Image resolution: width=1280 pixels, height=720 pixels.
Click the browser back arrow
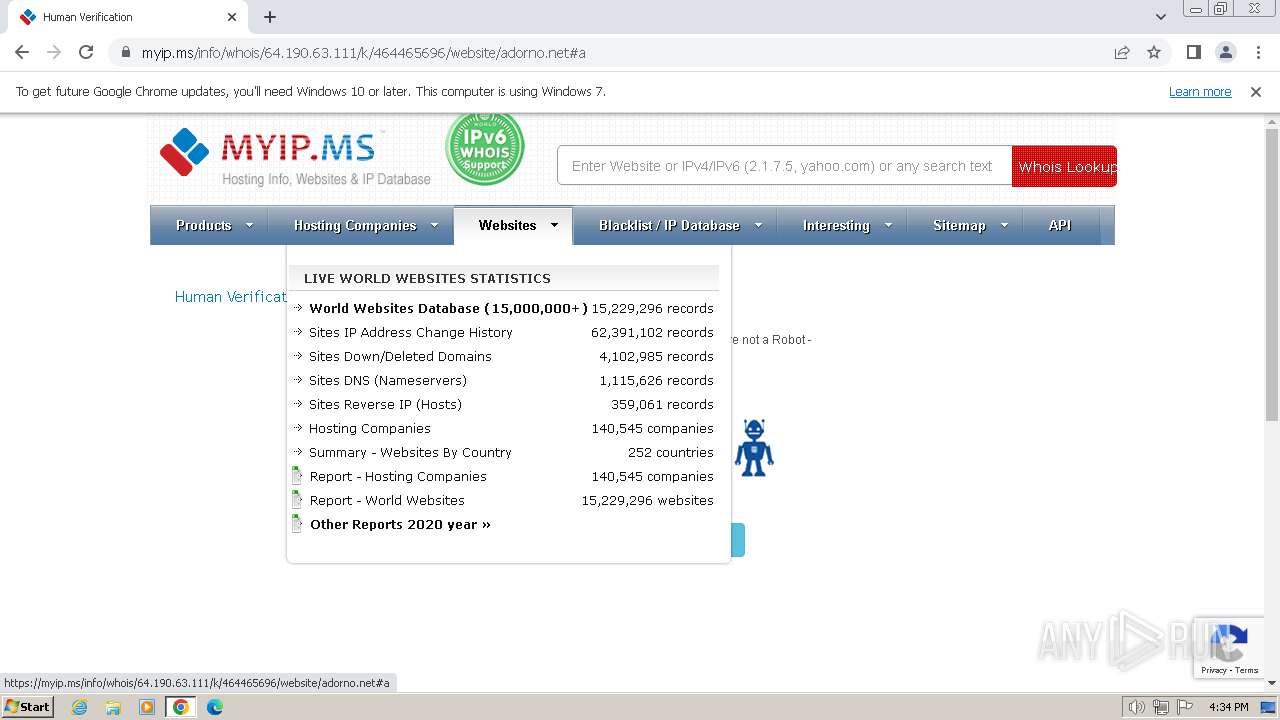(22, 52)
